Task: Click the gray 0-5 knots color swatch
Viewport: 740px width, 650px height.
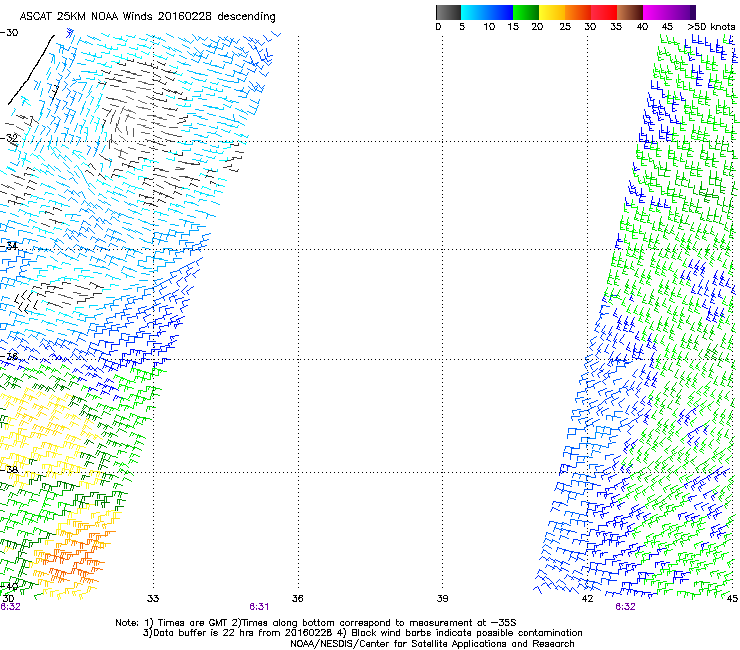Action: [448, 12]
